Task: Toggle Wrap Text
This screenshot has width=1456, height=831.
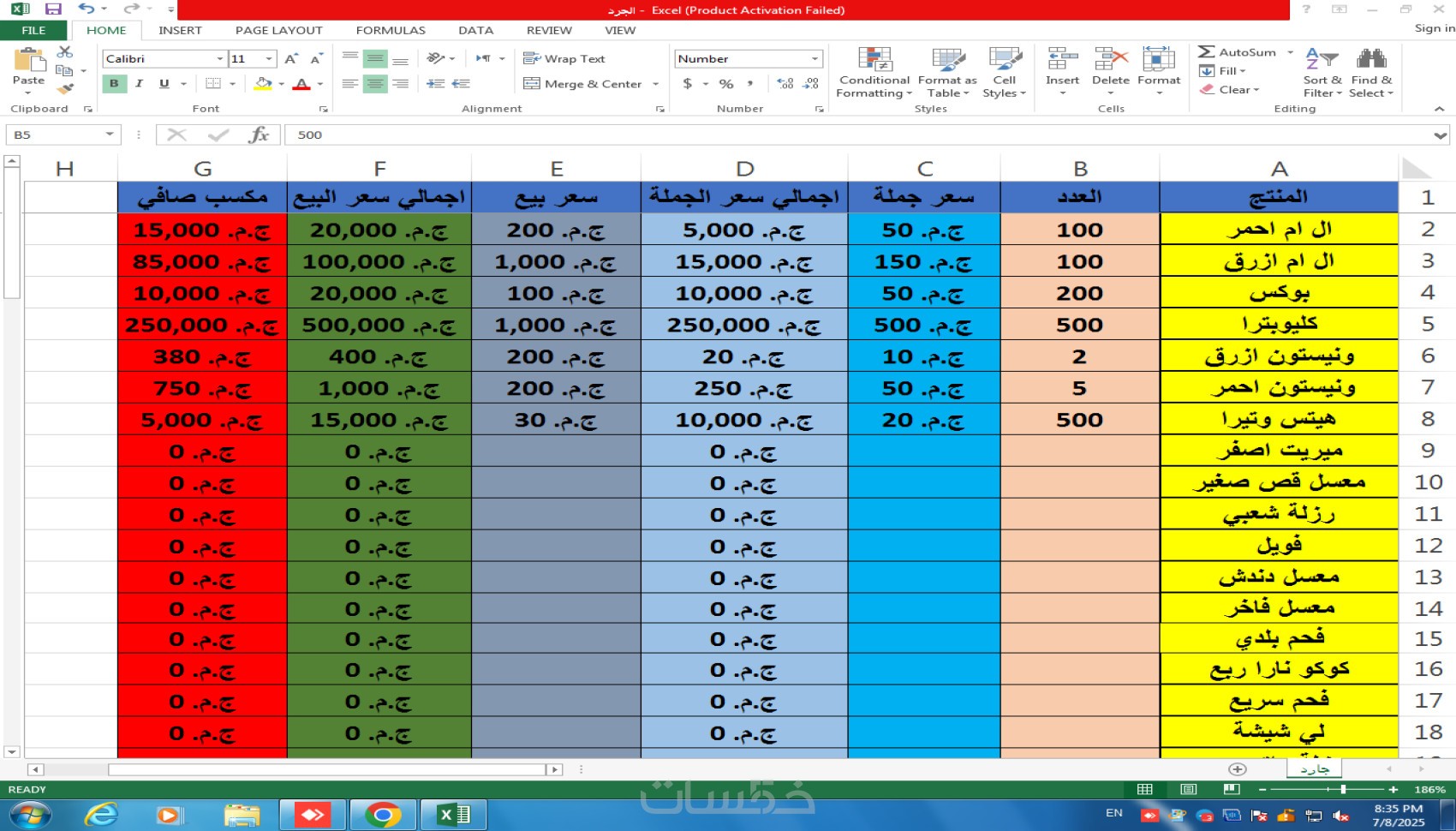Action: tap(564, 59)
